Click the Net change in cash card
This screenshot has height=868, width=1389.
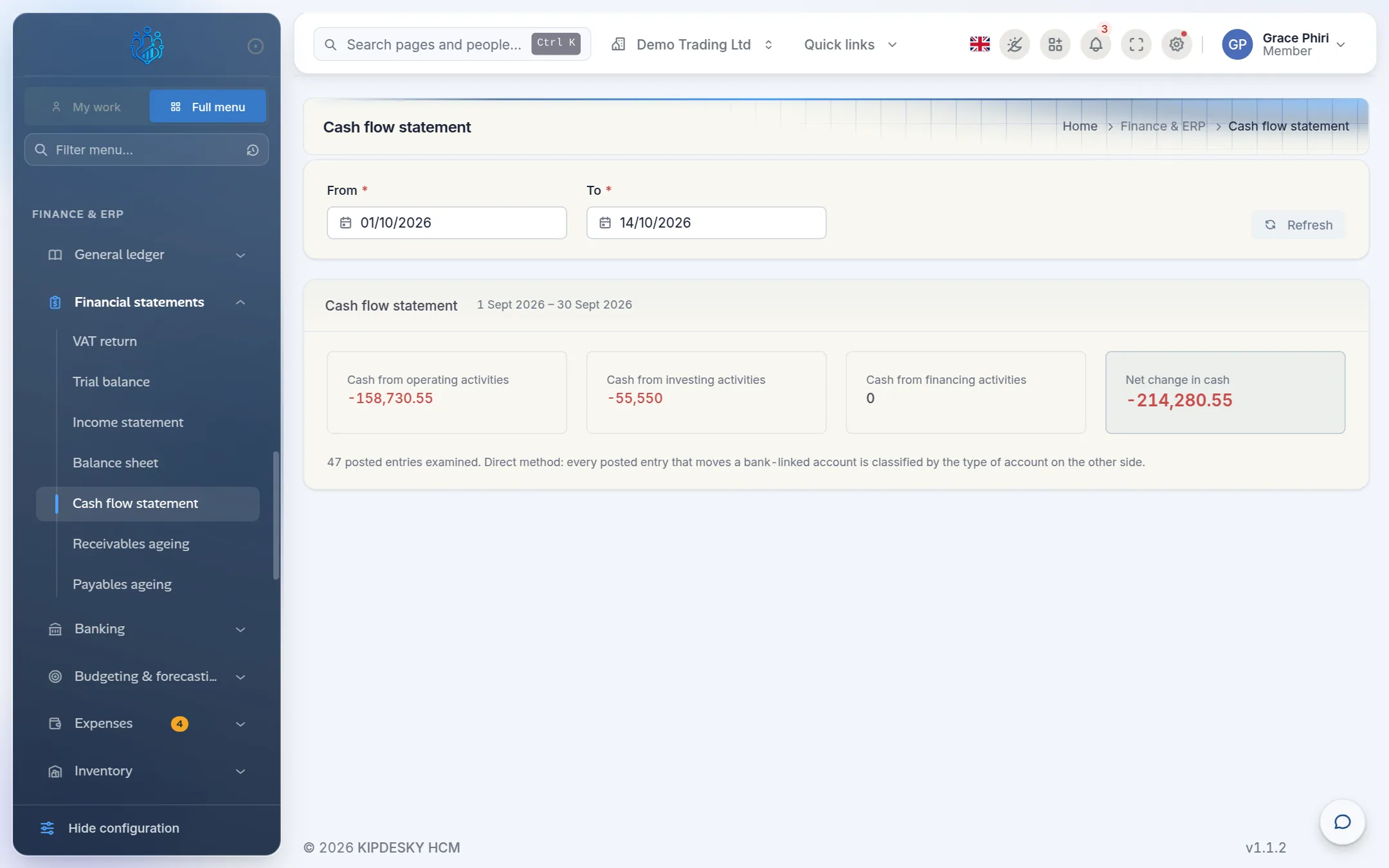point(1225,392)
